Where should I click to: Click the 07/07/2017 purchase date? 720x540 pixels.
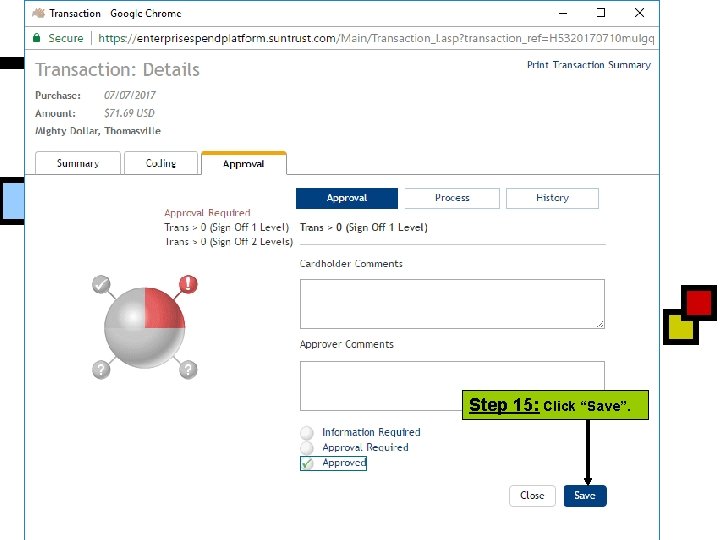(129, 95)
